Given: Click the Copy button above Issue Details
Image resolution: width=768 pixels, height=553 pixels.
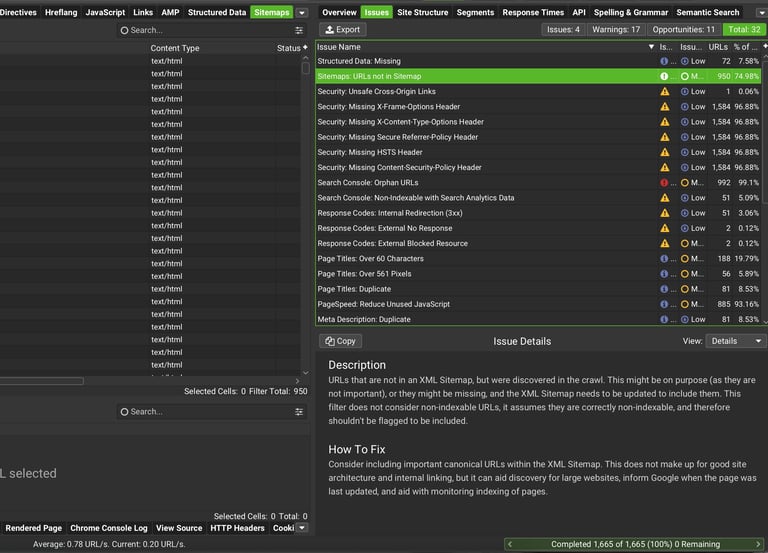Looking at the screenshot, I should point(339,341).
